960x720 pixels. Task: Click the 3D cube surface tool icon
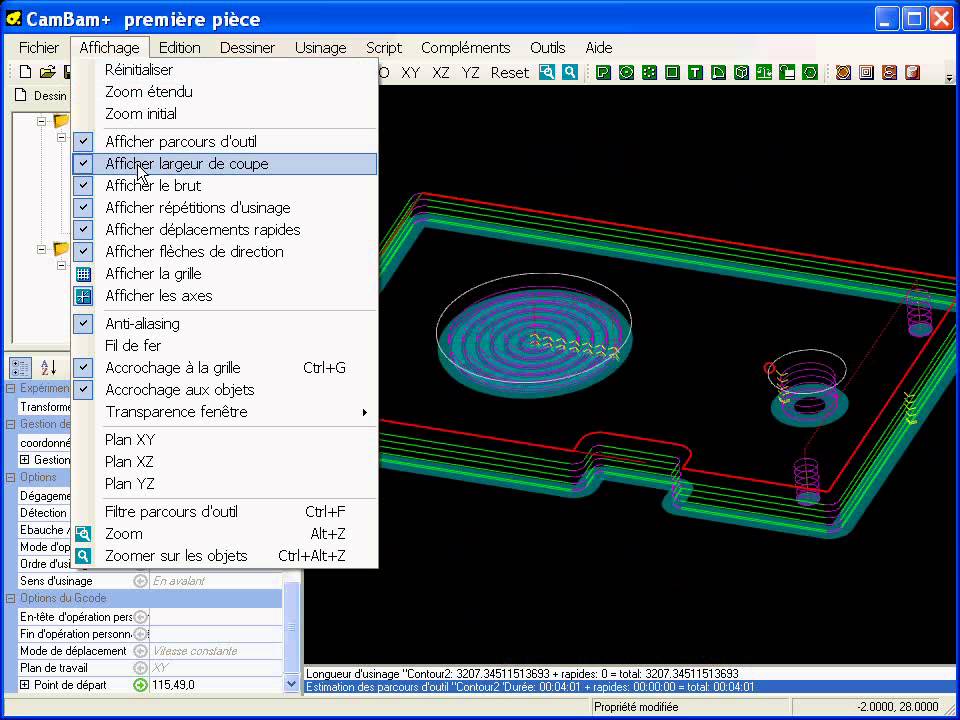(741, 73)
